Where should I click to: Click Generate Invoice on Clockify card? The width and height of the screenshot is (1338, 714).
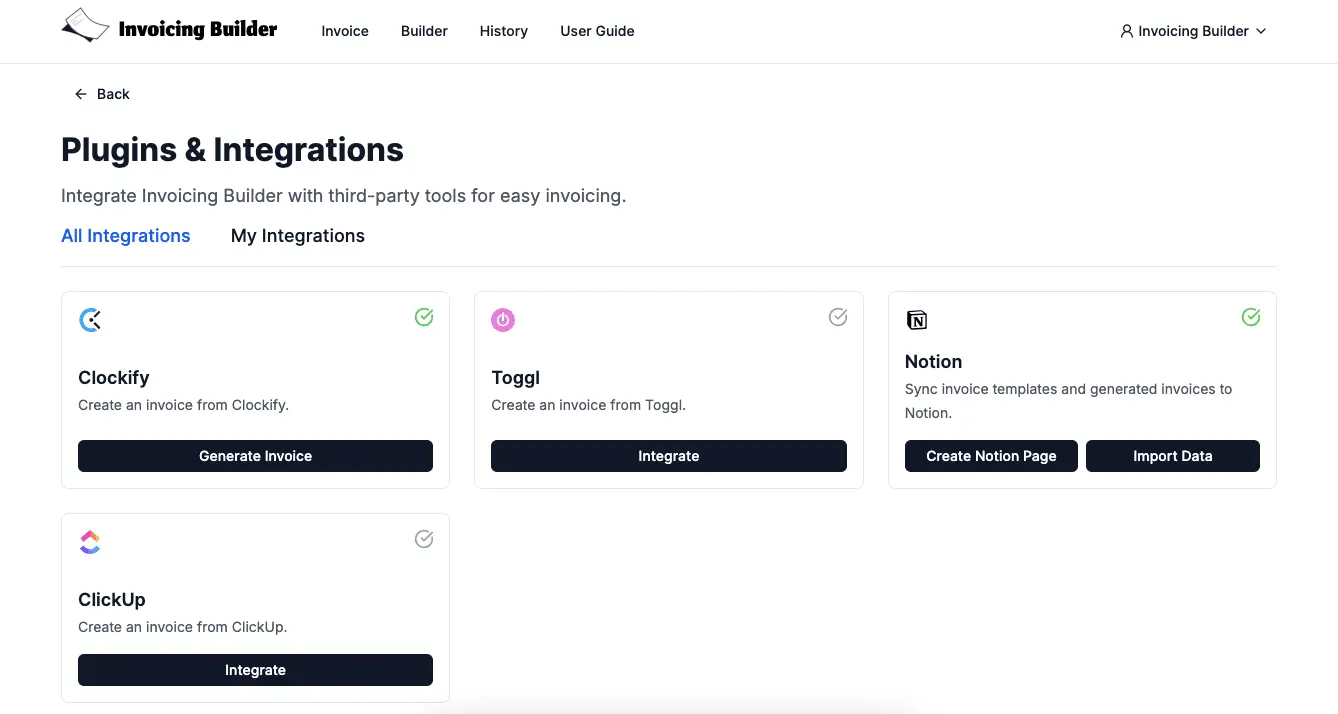pos(255,456)
